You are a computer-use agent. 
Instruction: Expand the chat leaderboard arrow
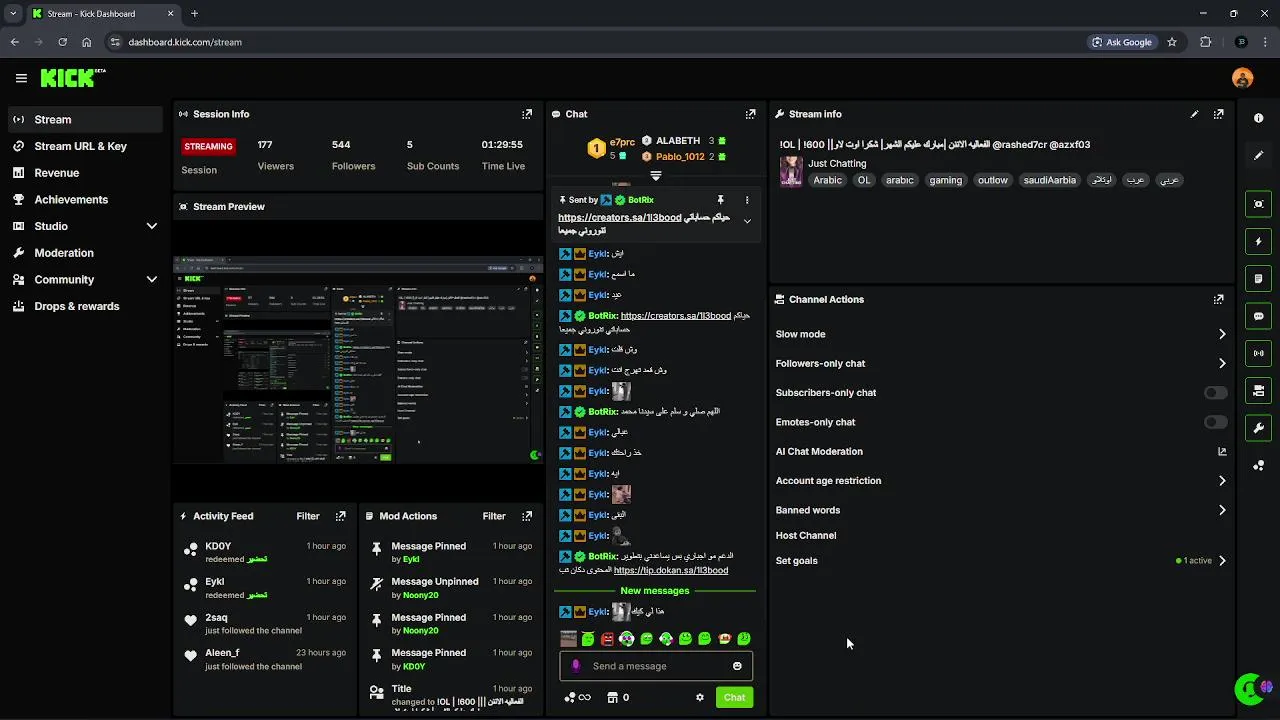point(656,176)
